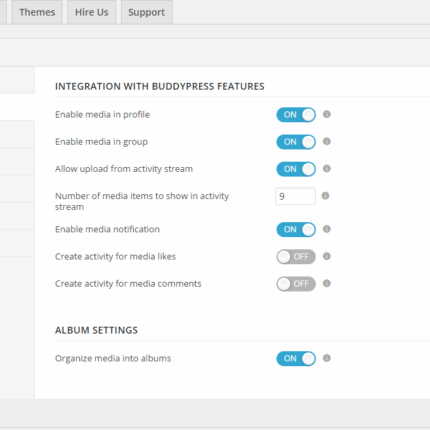Toggle Enable media in profile switch
This screenshot has height=430, width=430.
coord(296,115)
